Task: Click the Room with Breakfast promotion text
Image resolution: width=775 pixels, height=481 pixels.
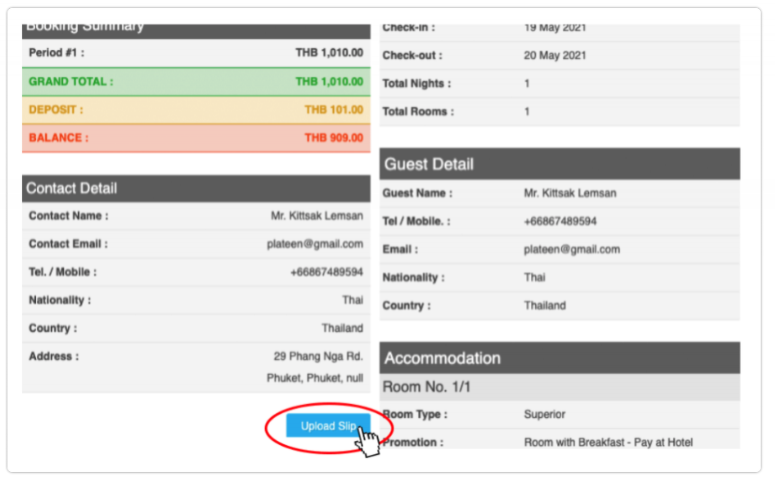Action: 608,442
